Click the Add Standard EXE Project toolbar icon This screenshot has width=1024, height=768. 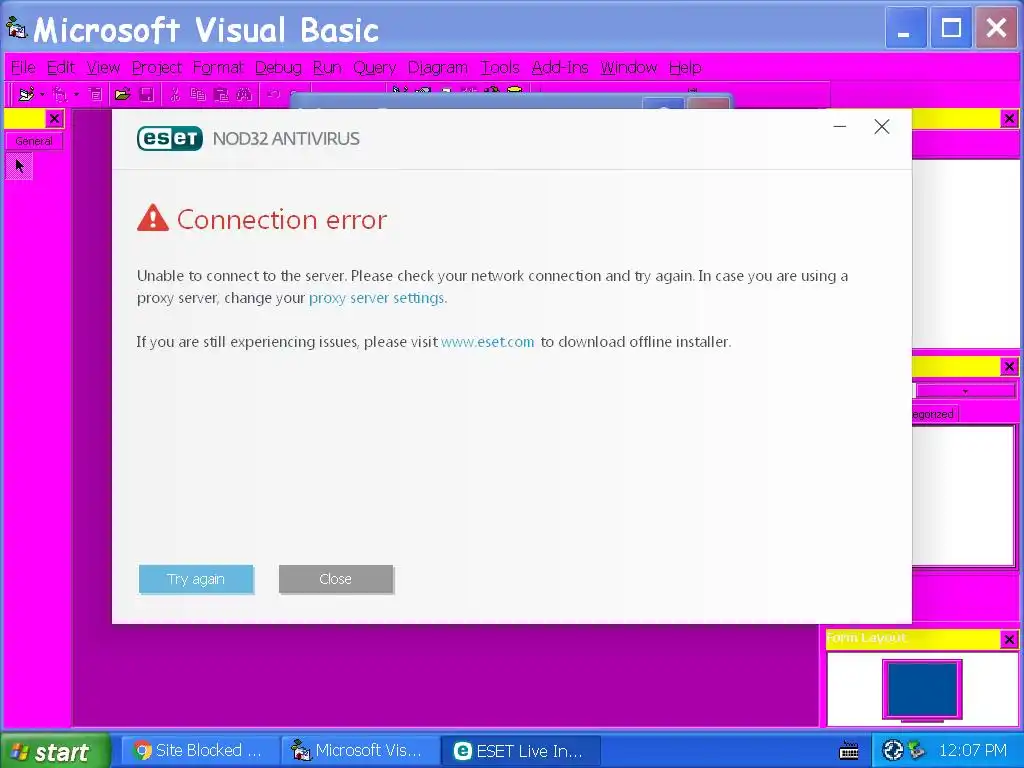(x=25, y=95)
